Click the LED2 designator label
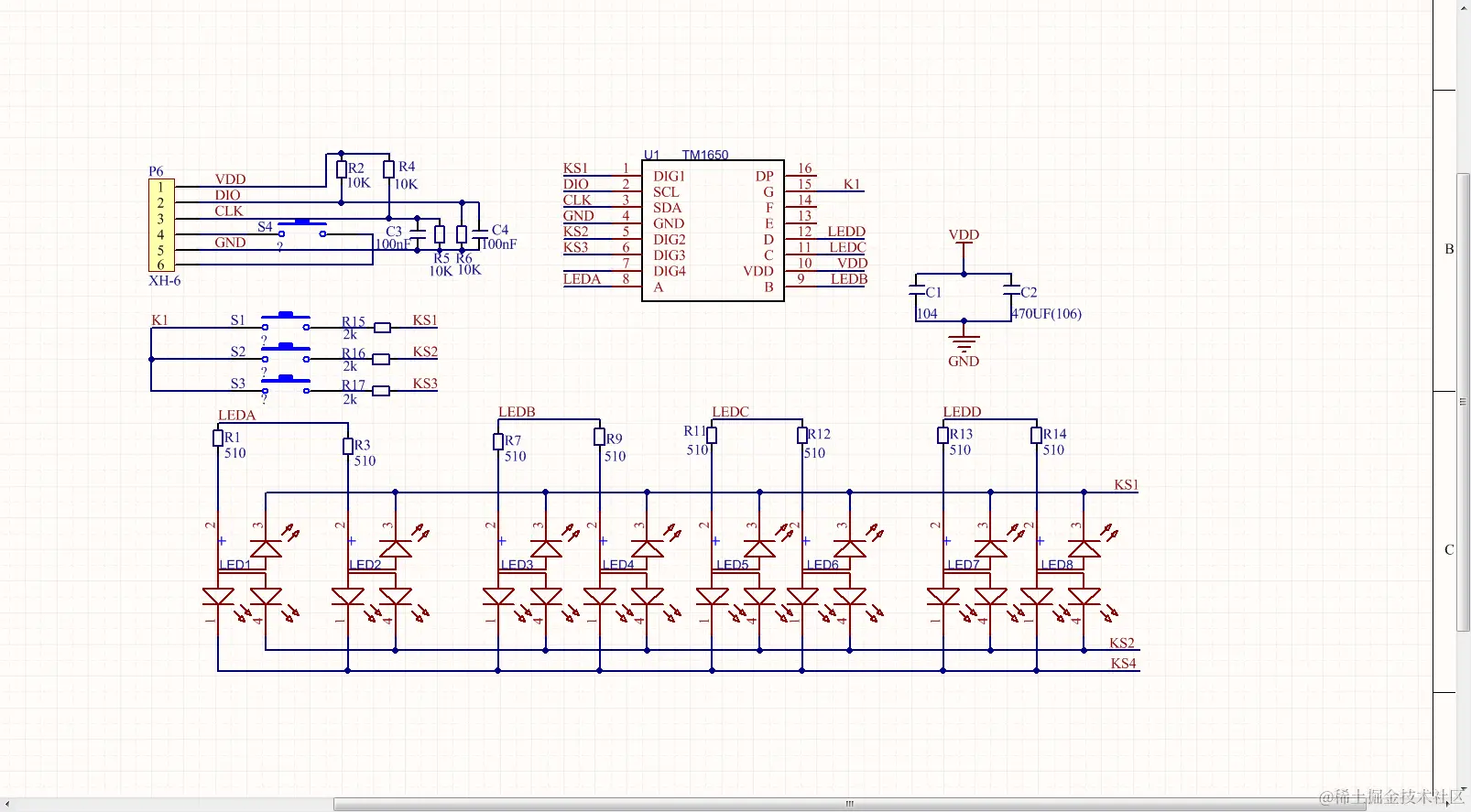Image resolution: width=1471 pixels, height=812 pixels. click(x=365, y=565)
